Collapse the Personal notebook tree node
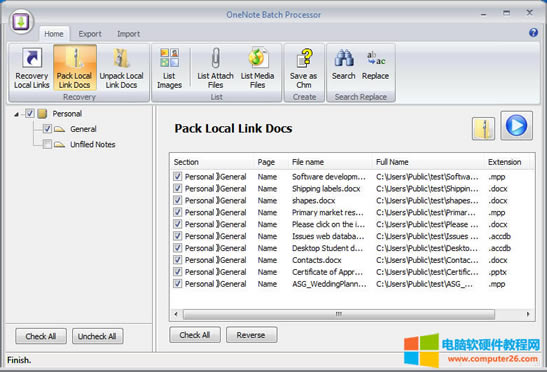This screenshot has height=372, width=547. pos(16,114)
